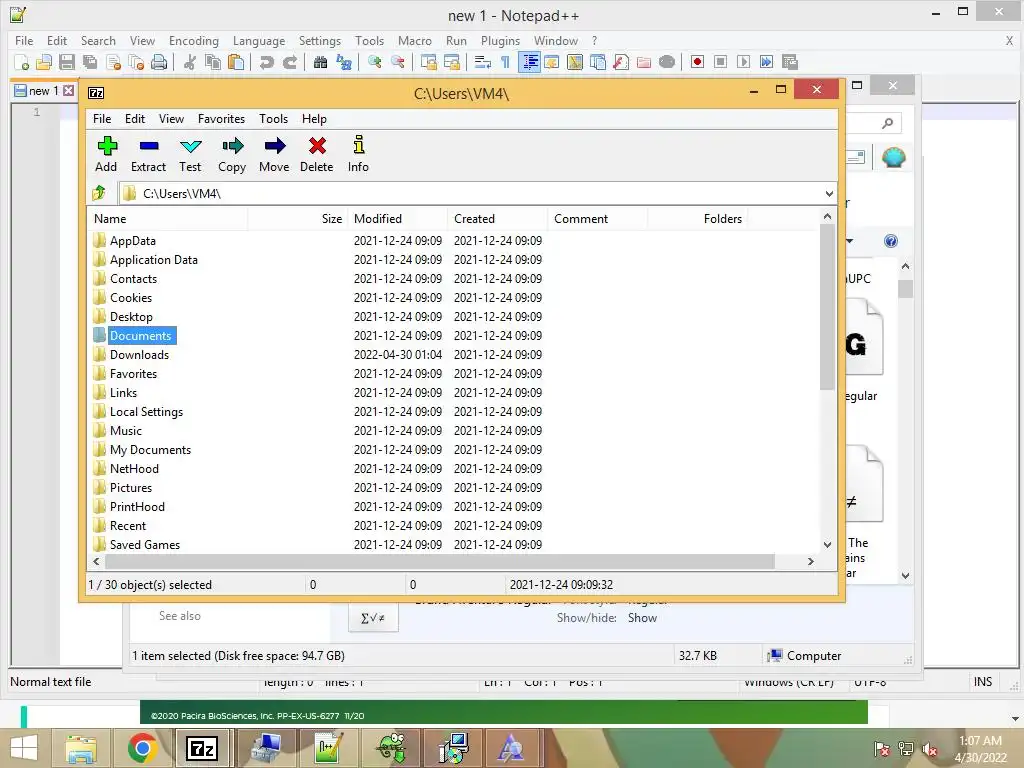
Task: Open File Explorer from the taskbar
Action: [81, 748]
